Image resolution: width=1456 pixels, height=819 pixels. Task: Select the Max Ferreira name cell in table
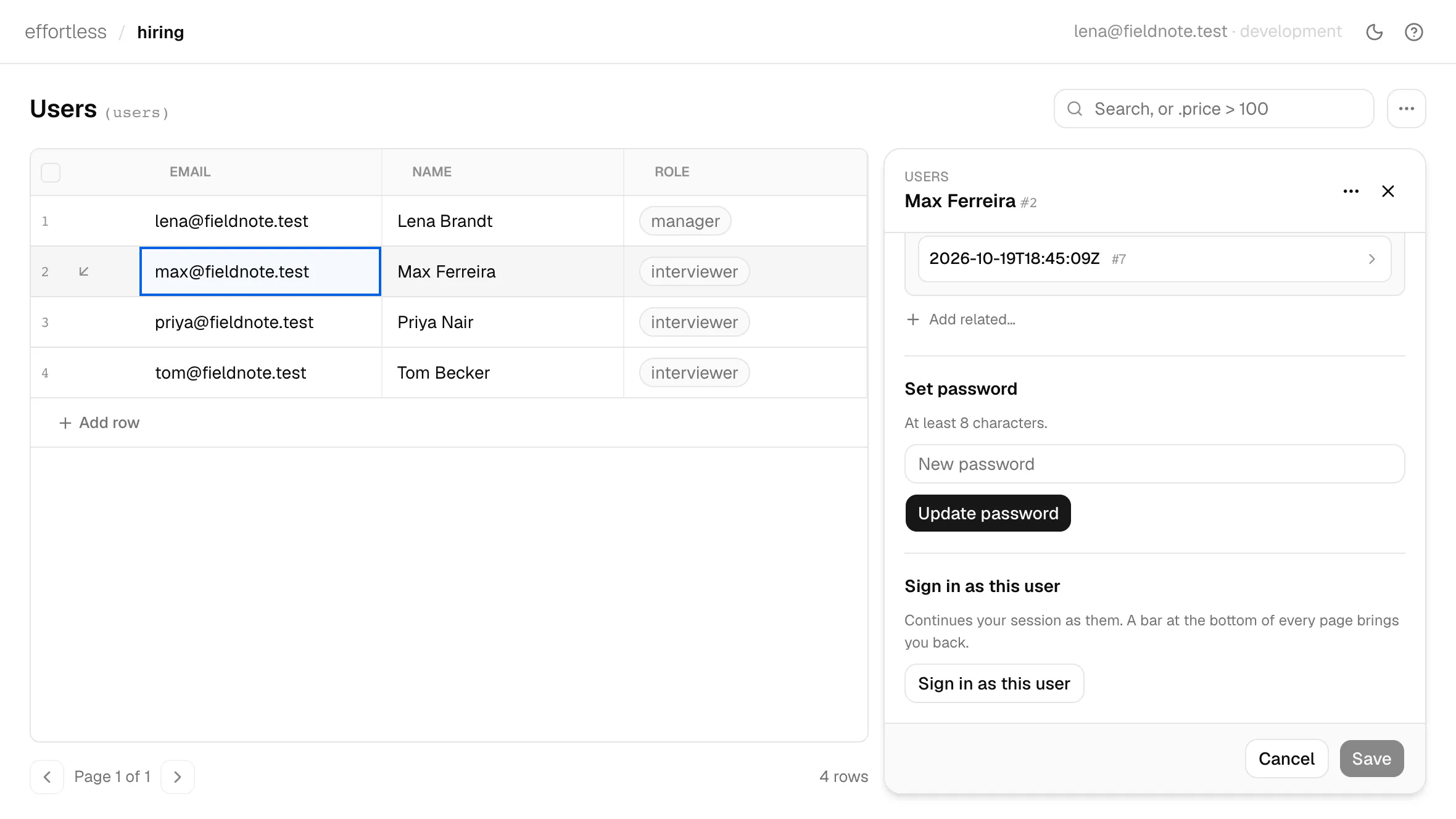(502, 271)
